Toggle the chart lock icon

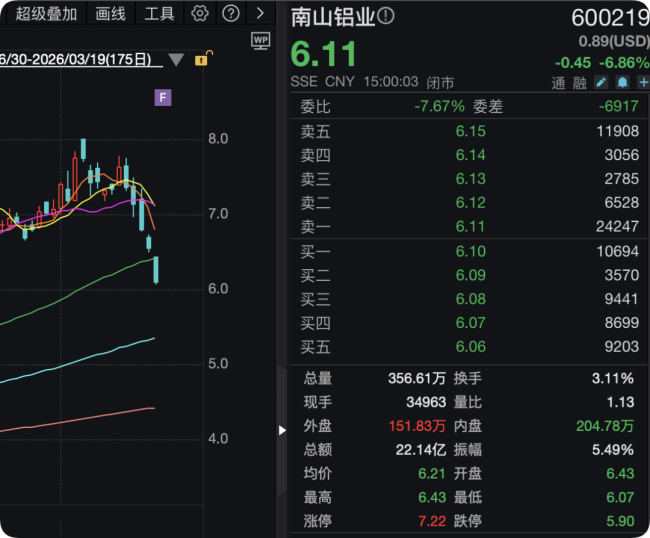point(203,58)
